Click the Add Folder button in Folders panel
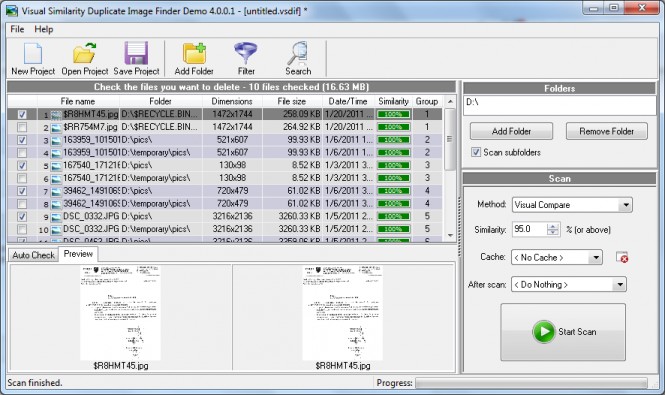This screenshot has height=395, width=665. (x=511, y=131)
